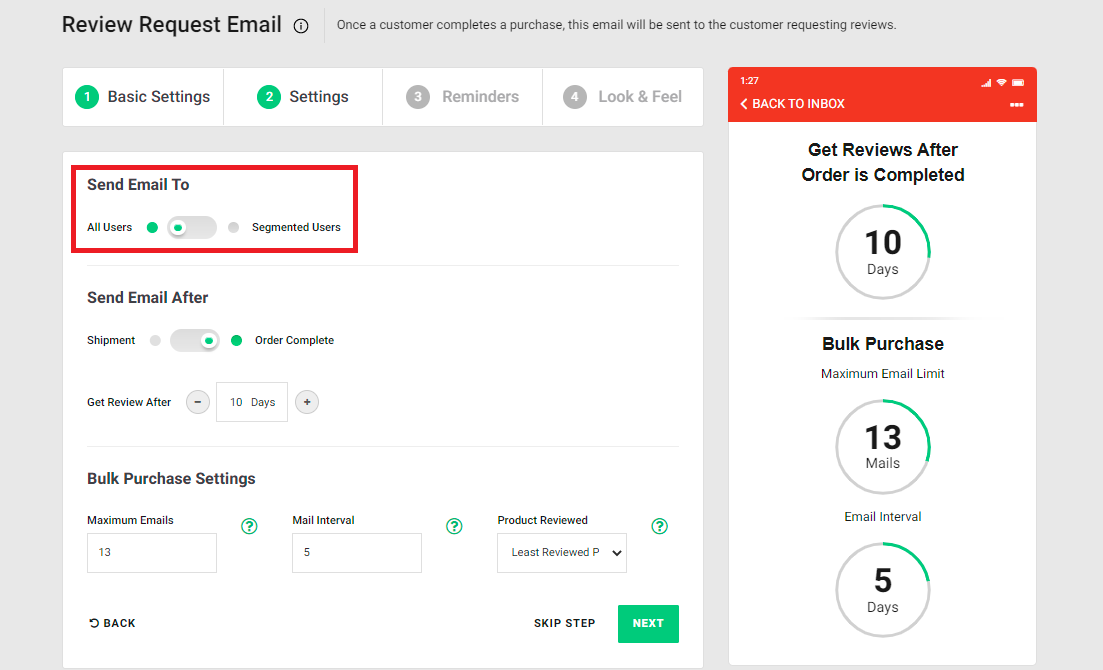Click the 10 Days progress circle in preview
Image resolution: width=1103 pixels, height=670 pixels.
click(x=883, y=252)
